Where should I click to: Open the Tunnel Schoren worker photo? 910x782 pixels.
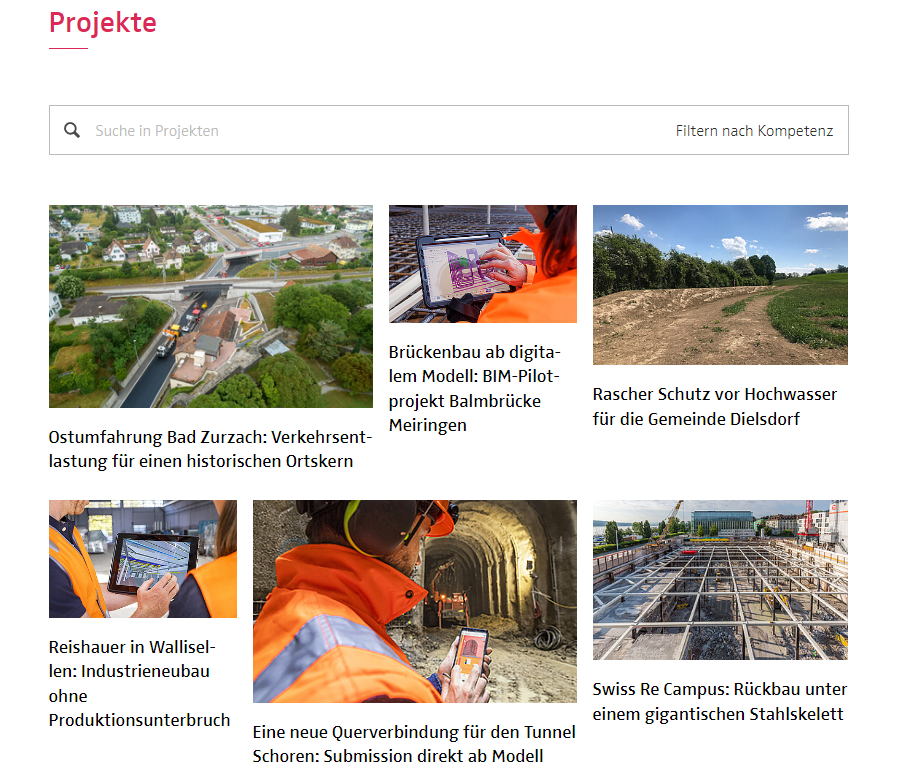[x=414, y=601]
